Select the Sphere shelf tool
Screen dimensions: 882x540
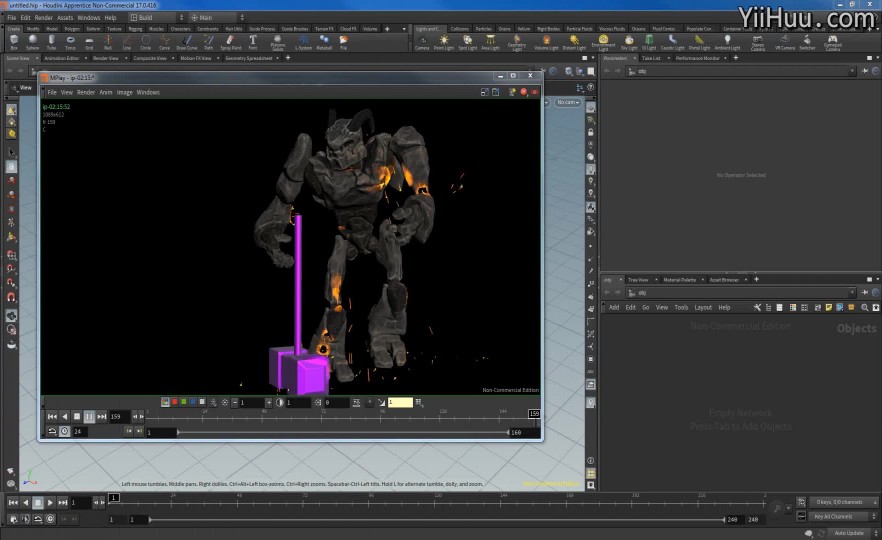[33, 42]
